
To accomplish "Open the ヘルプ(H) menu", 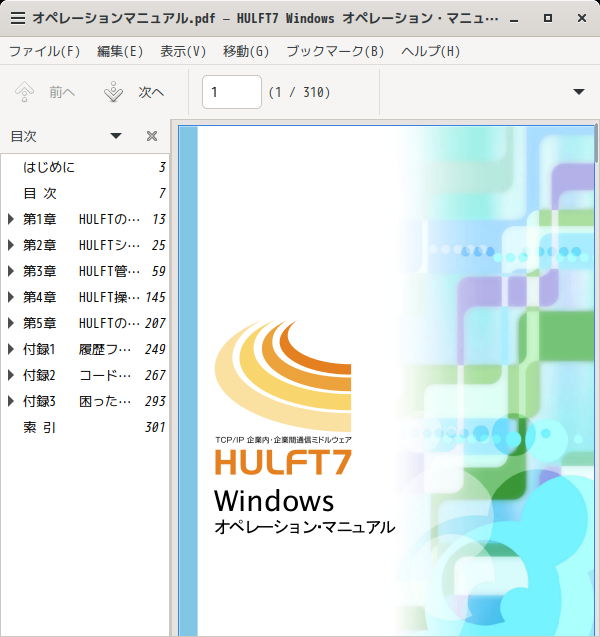I will 431,52.
